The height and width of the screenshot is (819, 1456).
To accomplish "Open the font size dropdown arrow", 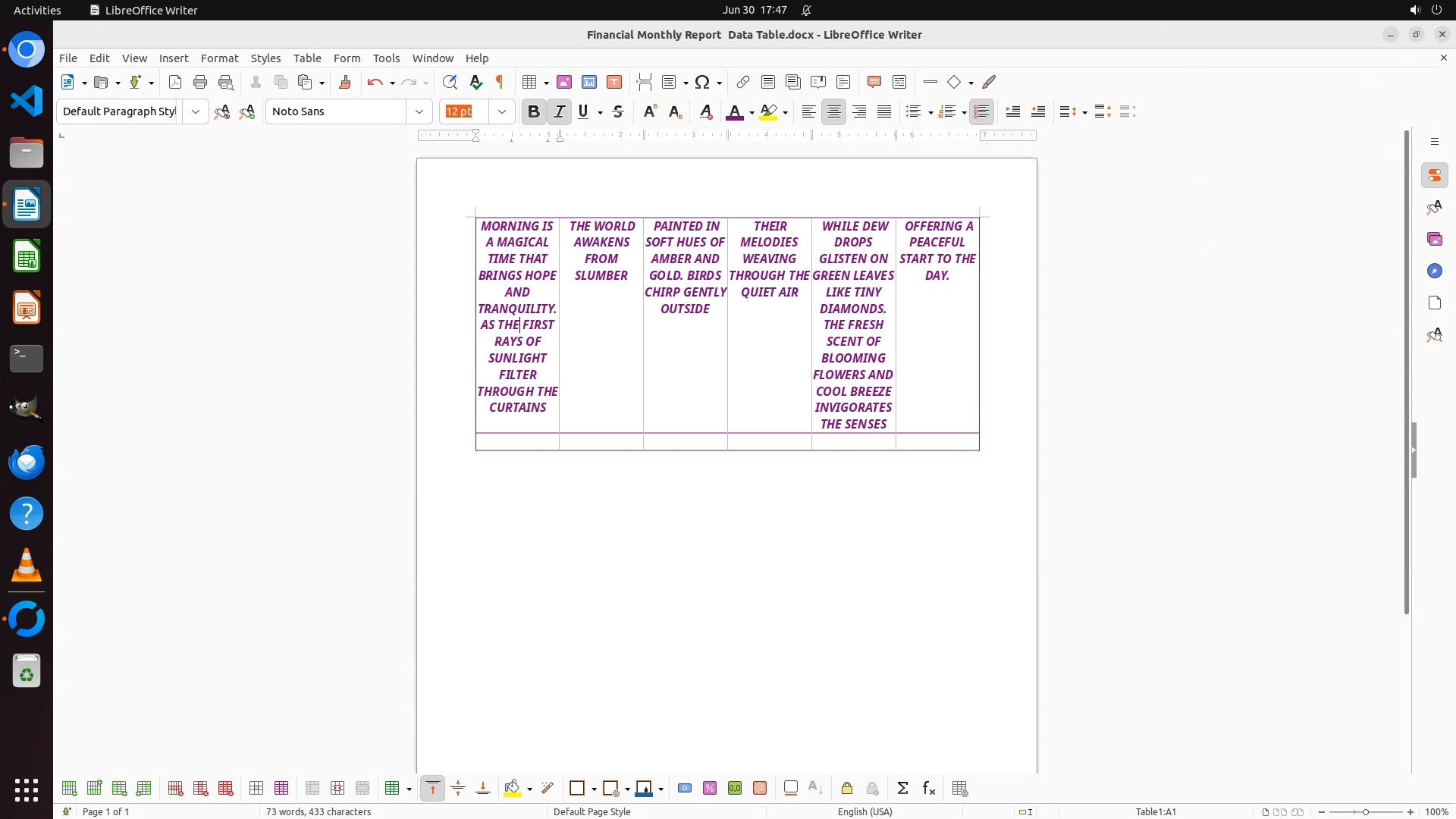I will pos(502,111).
